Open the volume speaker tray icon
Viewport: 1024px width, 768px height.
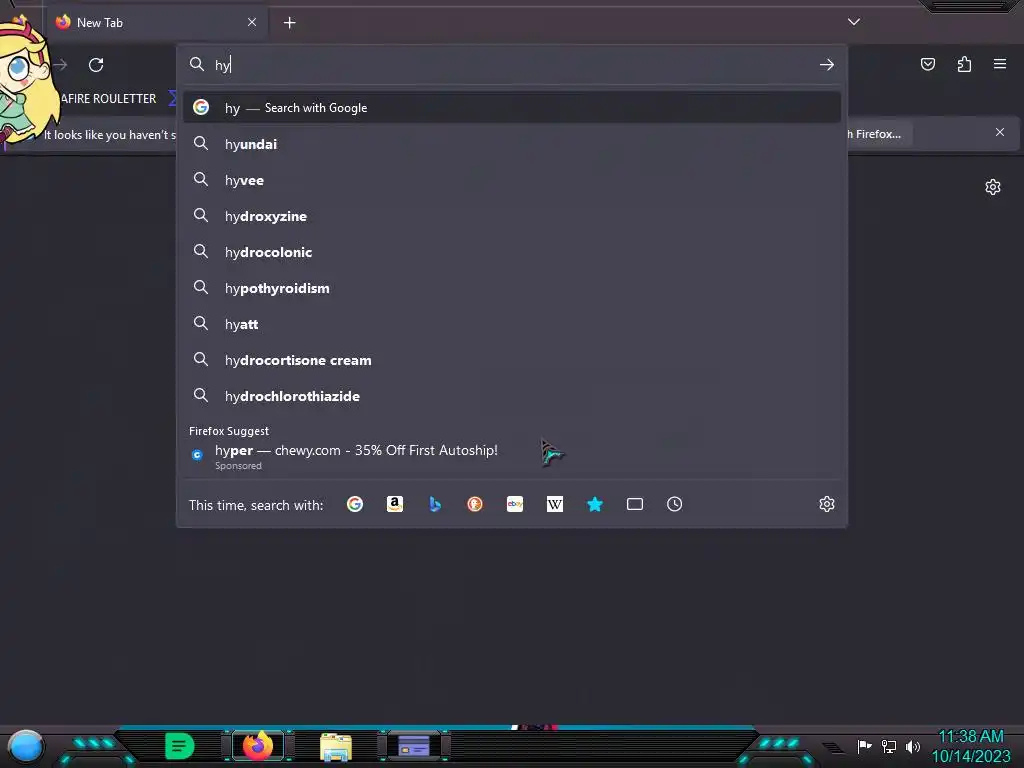tap(912, 746)
